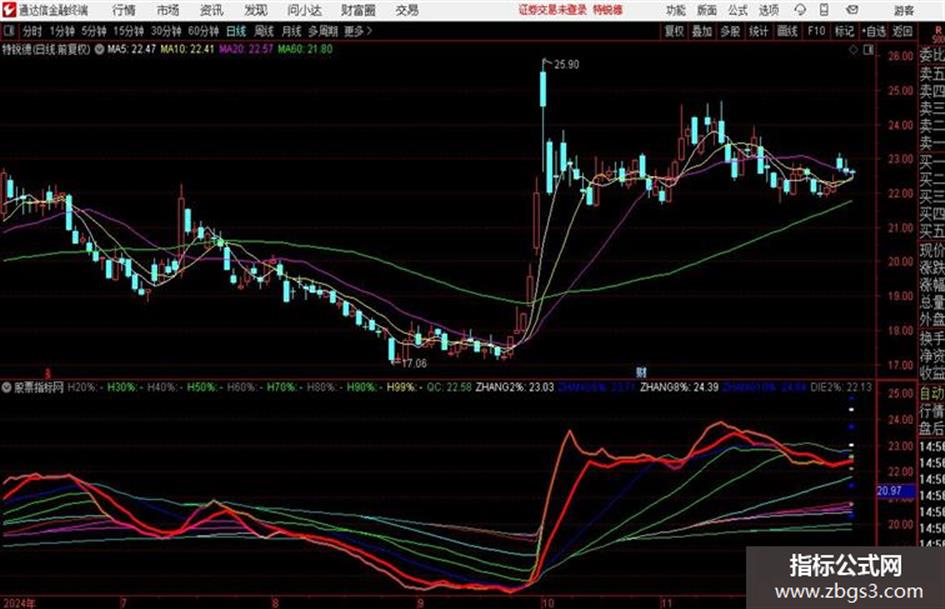Open the 交易 menu
945x609 pixels.
(407, 10)
